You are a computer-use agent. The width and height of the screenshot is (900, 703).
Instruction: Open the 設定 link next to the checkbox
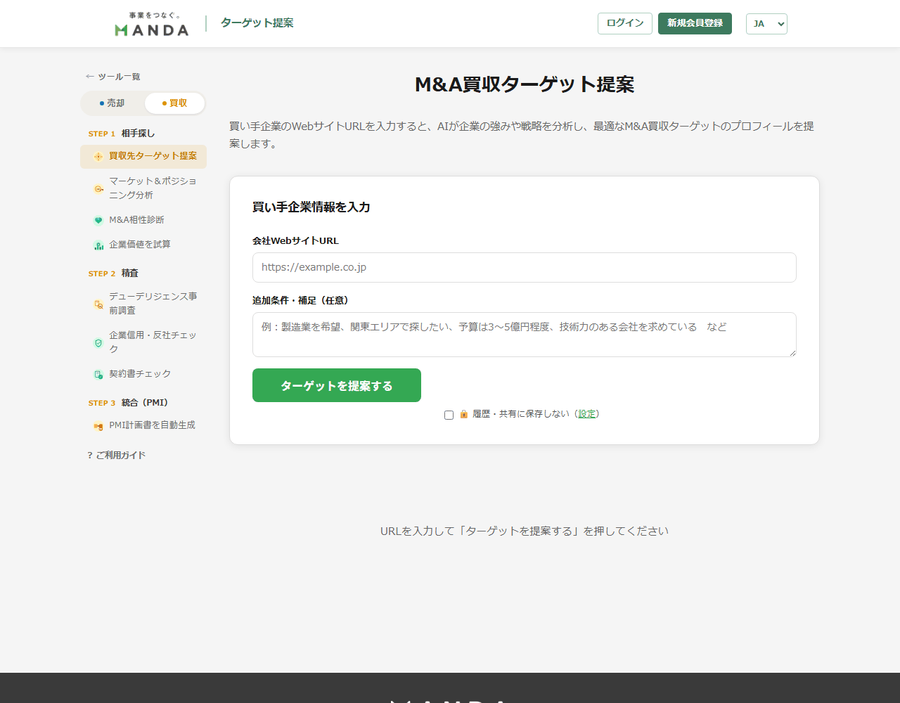pyautogui.click(x=587, y=414)
